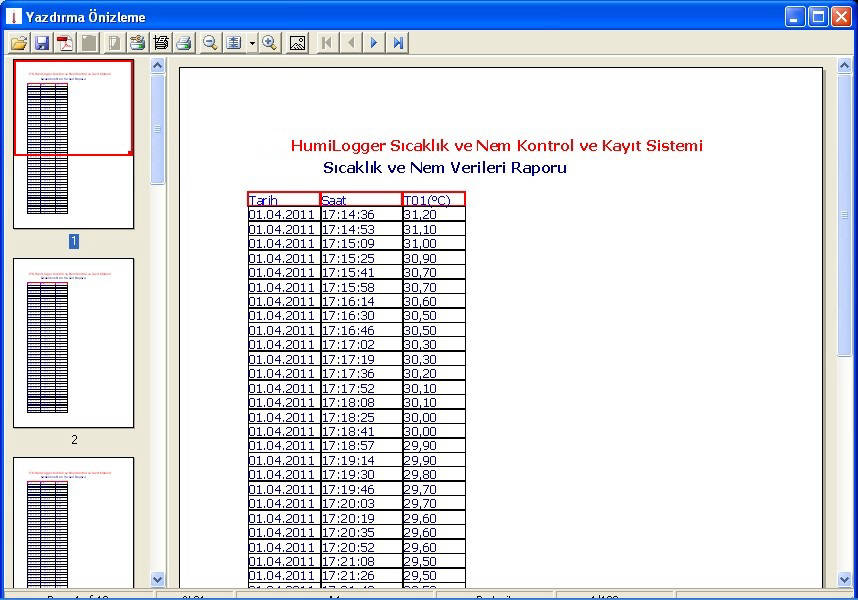Zoom in with the plus magnifier
The image size is (858, 600).
tap(269, 43)
